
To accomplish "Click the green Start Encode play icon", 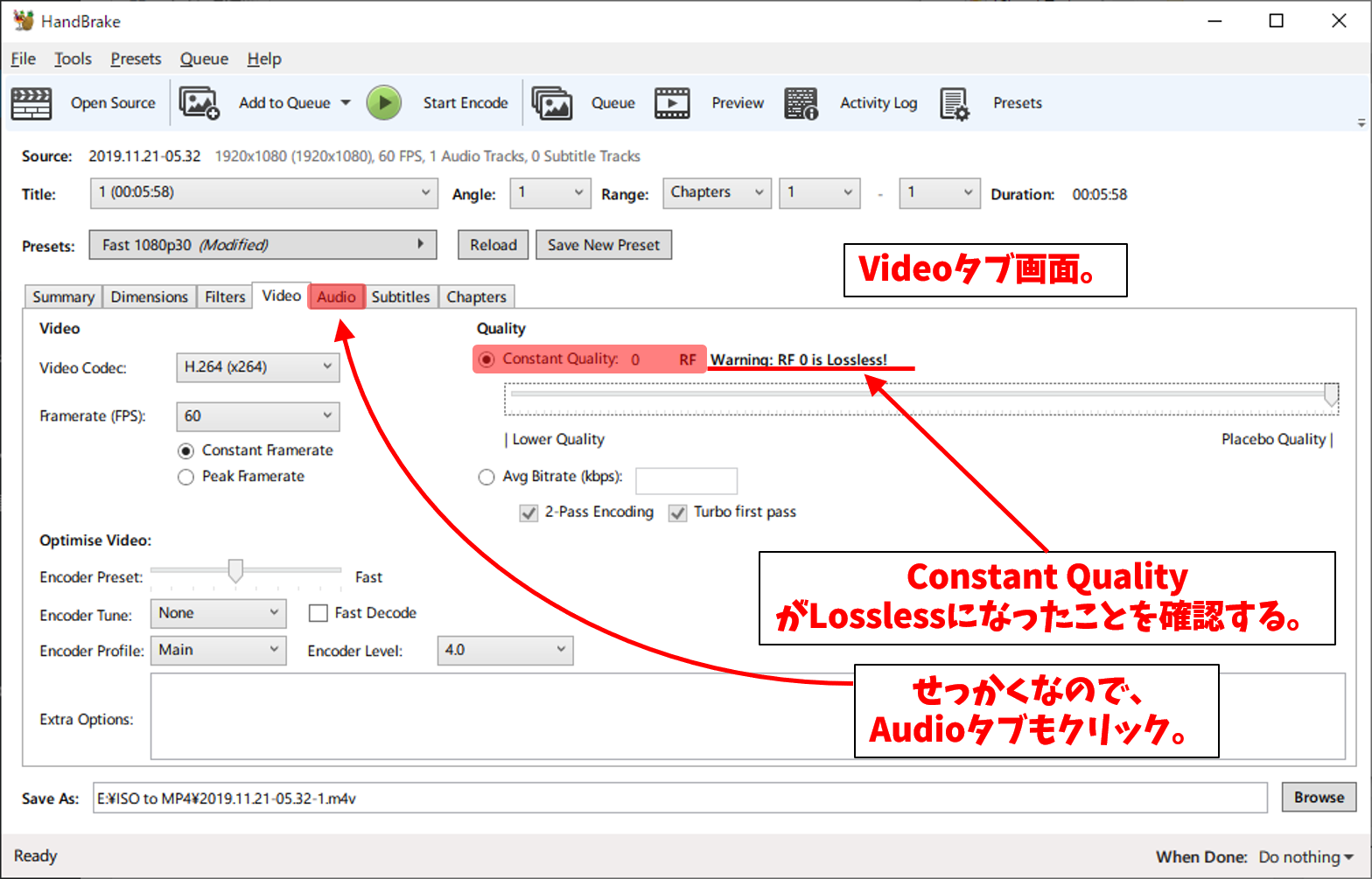I will click(383, 103).
